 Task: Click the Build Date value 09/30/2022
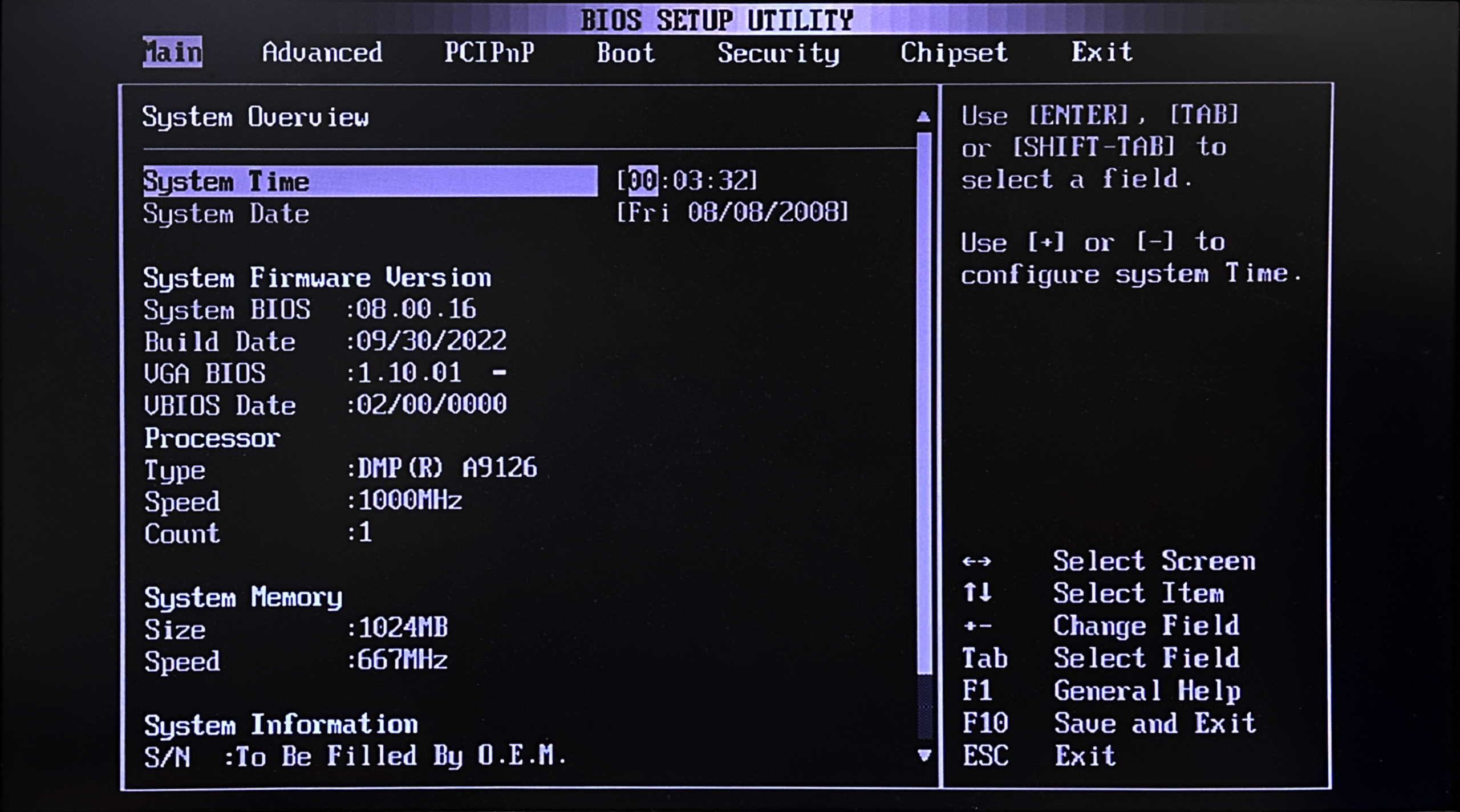click(x=431, y=341)
